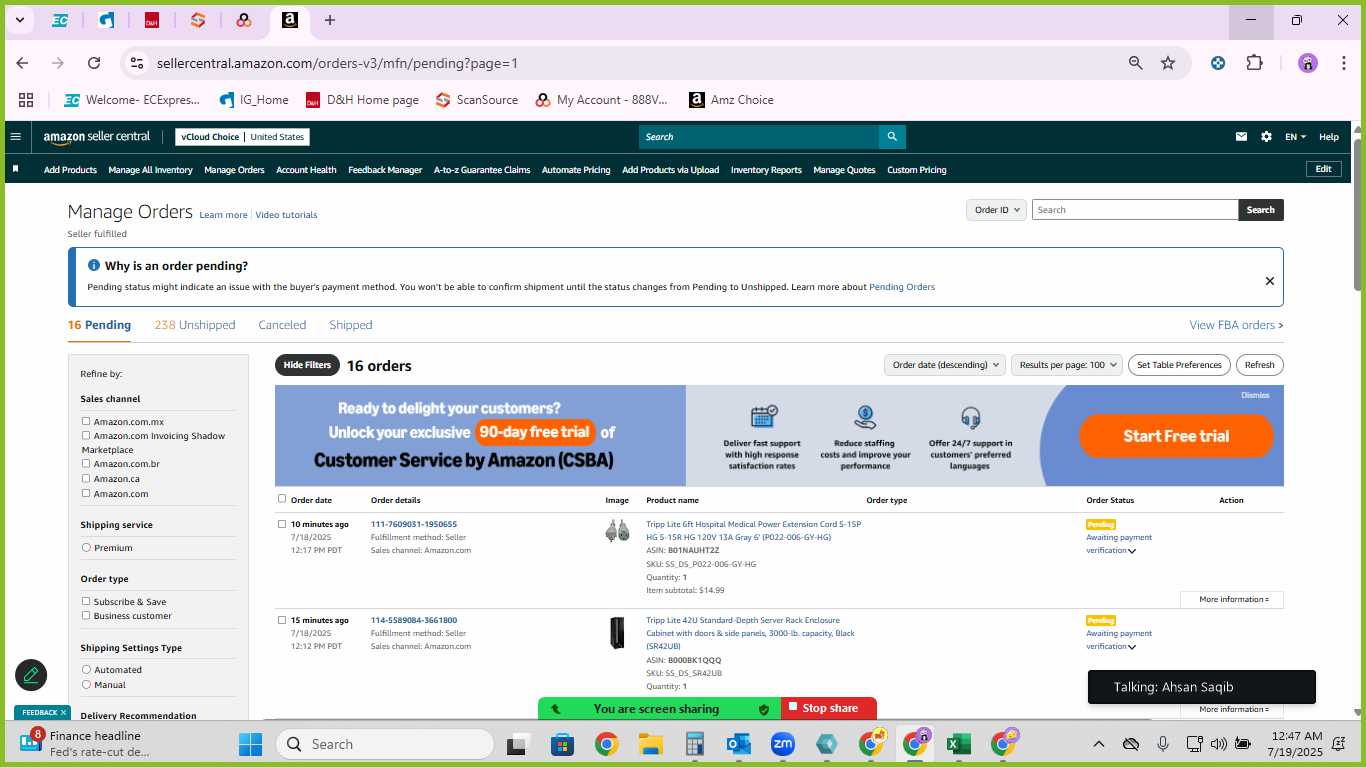The width and height of the screenshot is (1366, 768).
Task: View site information icon in address bar
Action: (x=138, y=63)
